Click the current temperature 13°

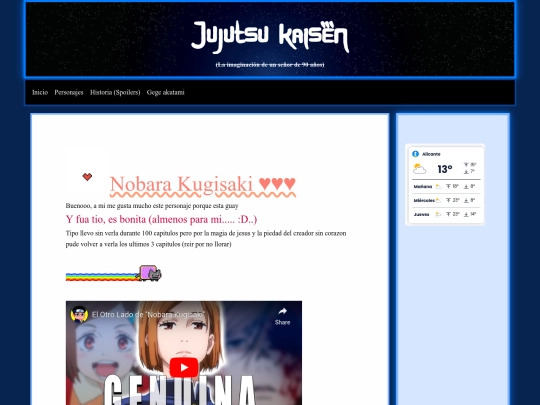click(x=445, y=169)
